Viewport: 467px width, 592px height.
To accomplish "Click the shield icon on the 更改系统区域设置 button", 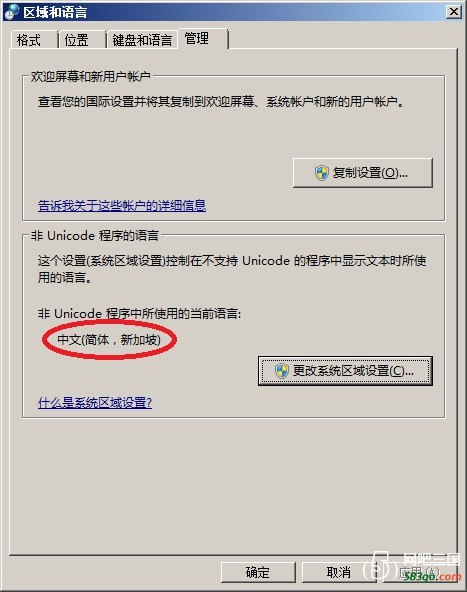I will 282,371.
